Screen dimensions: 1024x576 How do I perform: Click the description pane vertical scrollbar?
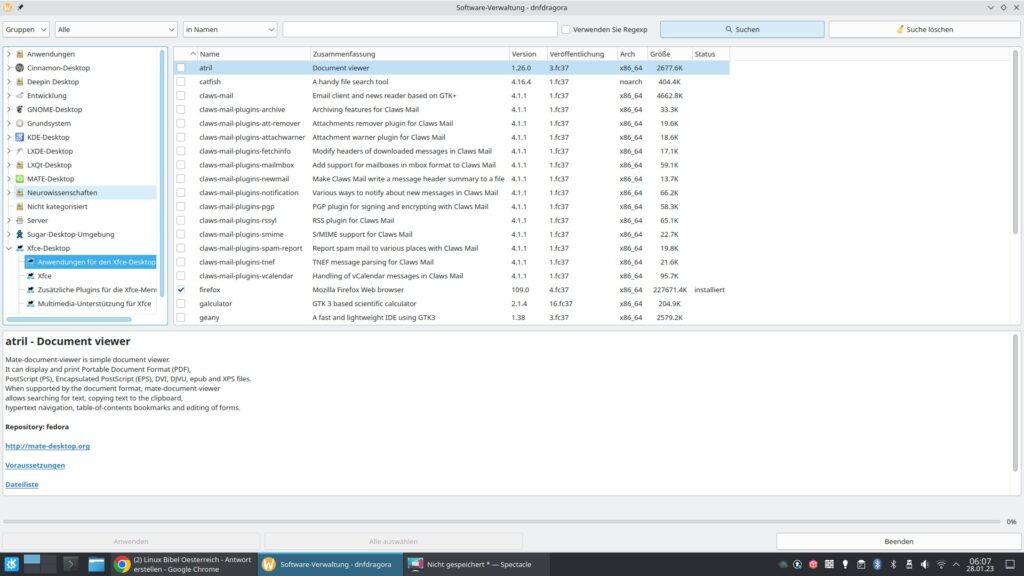(1015, 402)
